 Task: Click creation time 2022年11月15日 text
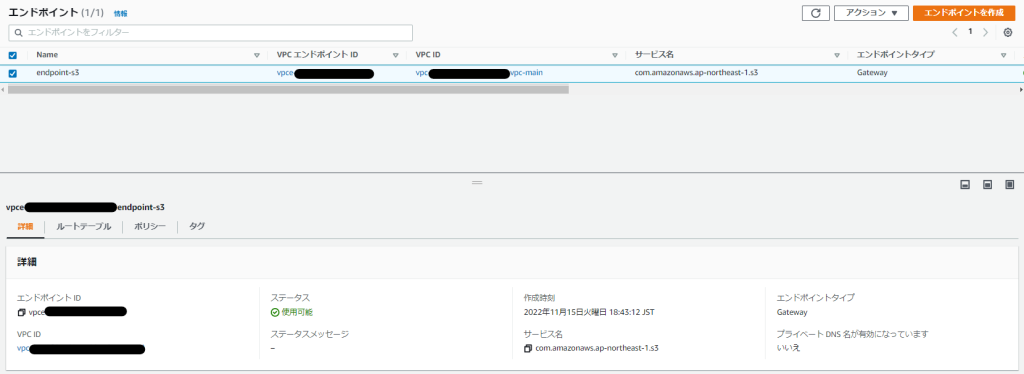pyautogui.click(x=589, y=312)
